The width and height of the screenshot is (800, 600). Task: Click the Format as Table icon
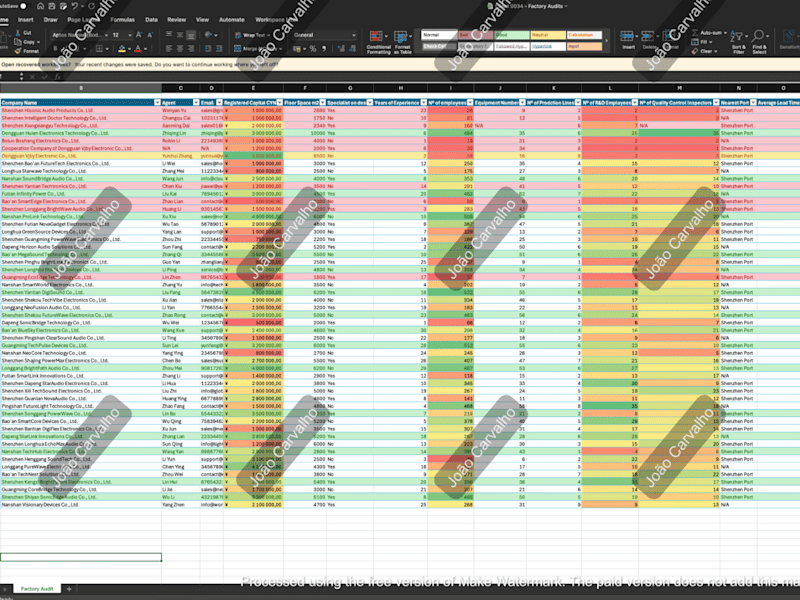pos(402,42)
